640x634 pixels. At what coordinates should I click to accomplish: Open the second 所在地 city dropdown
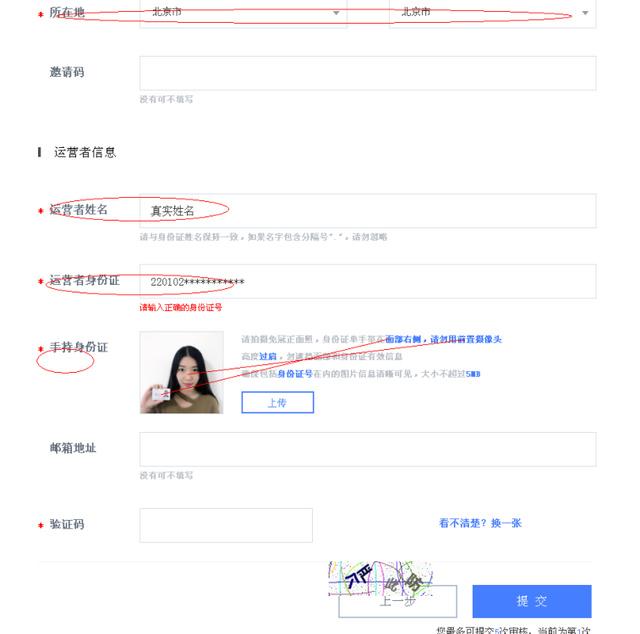pyautogui.click(x=493, y=13)
